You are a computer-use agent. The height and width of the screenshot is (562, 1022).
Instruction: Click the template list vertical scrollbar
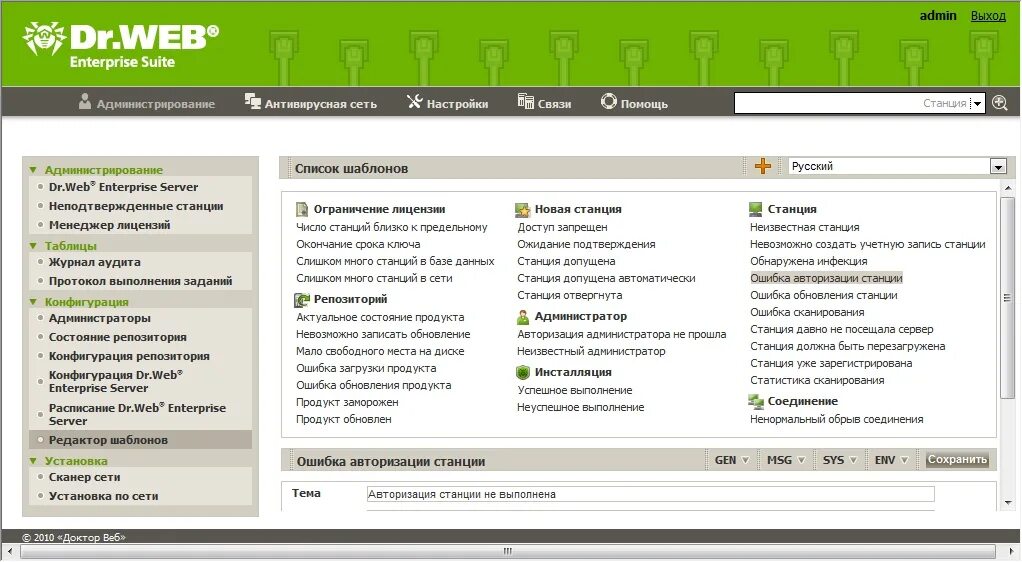[1008, 297]
